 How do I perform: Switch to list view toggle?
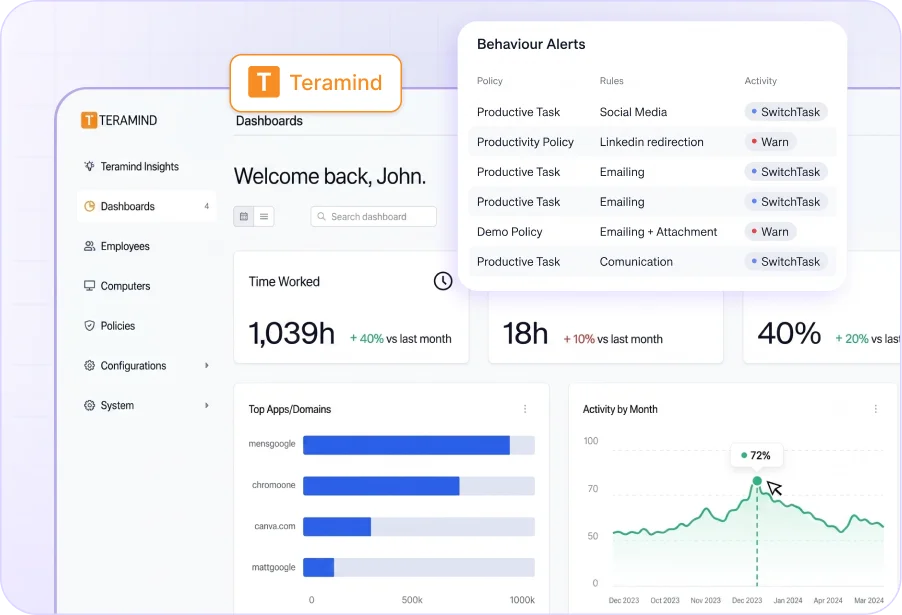point(264,216)
